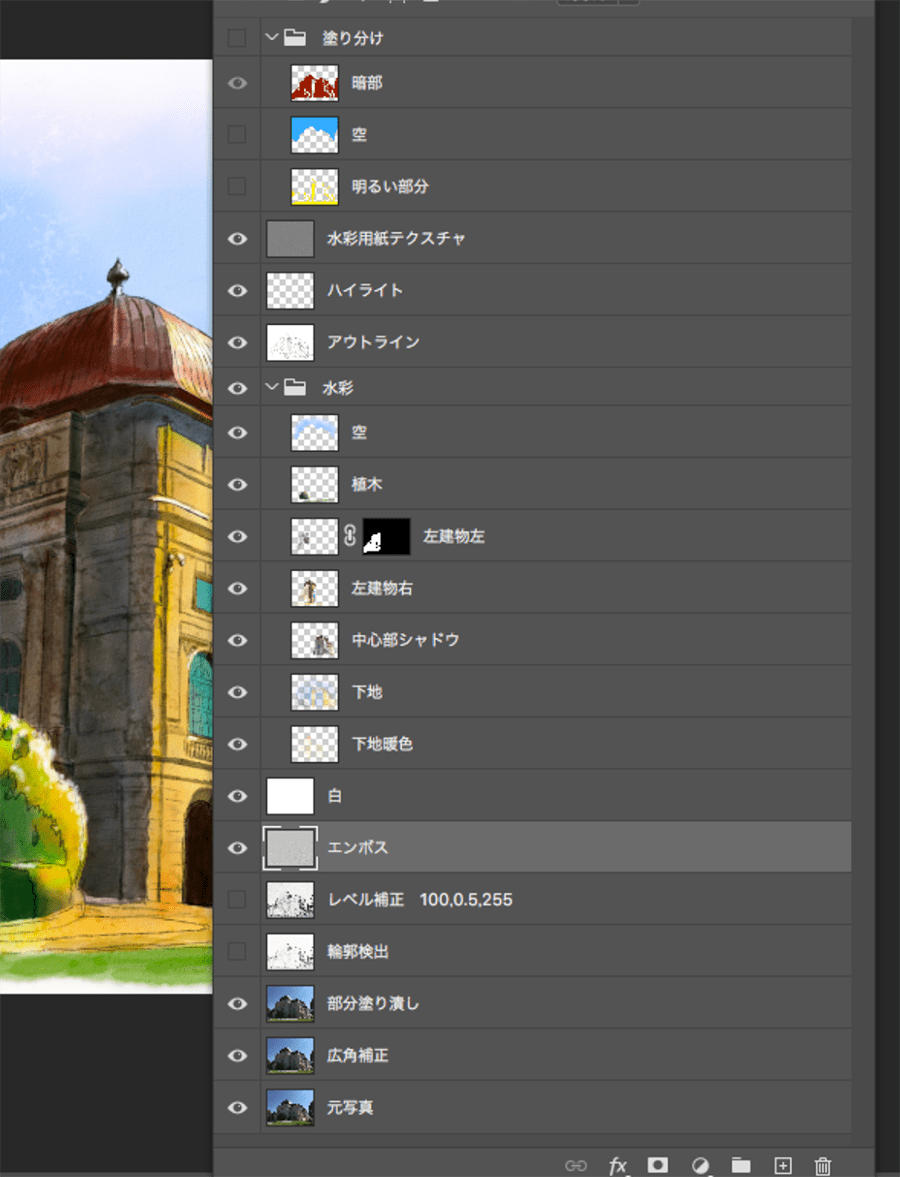Hide the 水彩用紙テクスチャ layer
Viewport: 900px width, 1177px height.
point(237,239)
